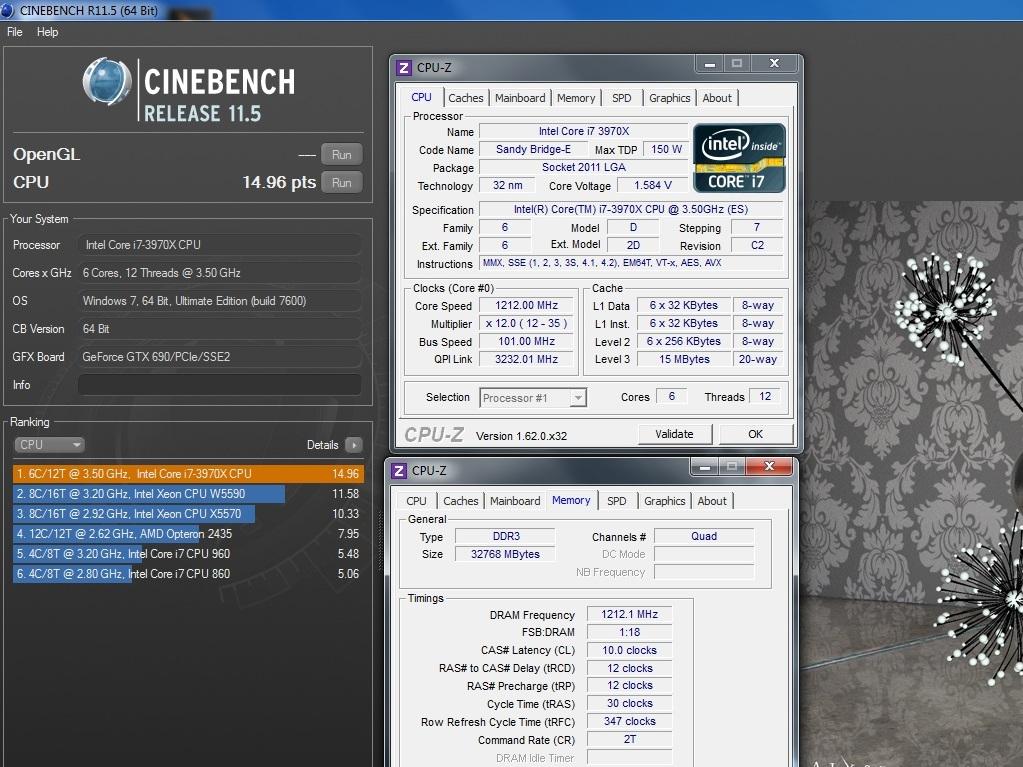
Task: Click Channels value Quad
Action: [704, 536]
